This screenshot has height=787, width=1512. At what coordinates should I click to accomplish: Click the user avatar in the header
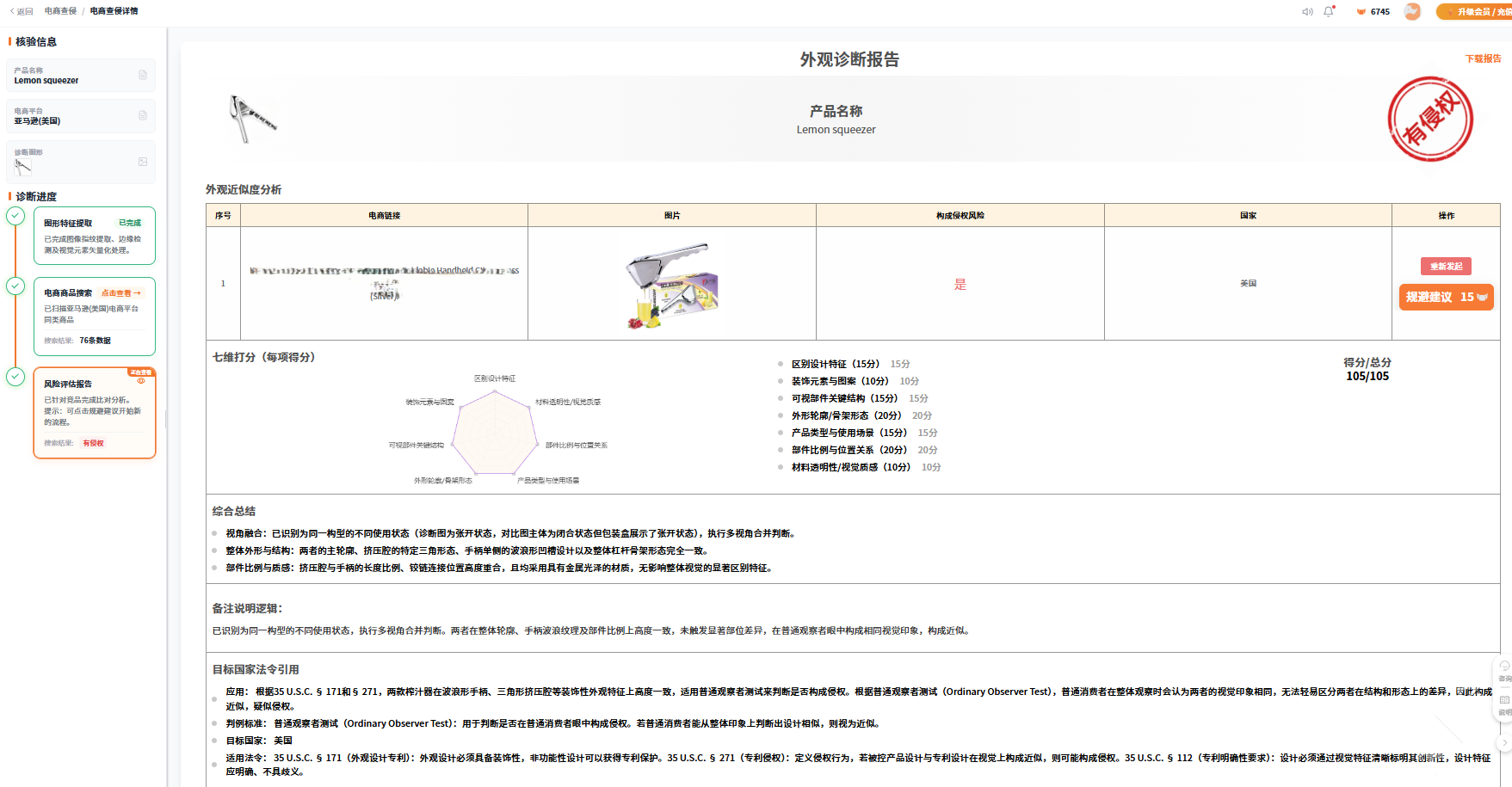coord(1412,11)
